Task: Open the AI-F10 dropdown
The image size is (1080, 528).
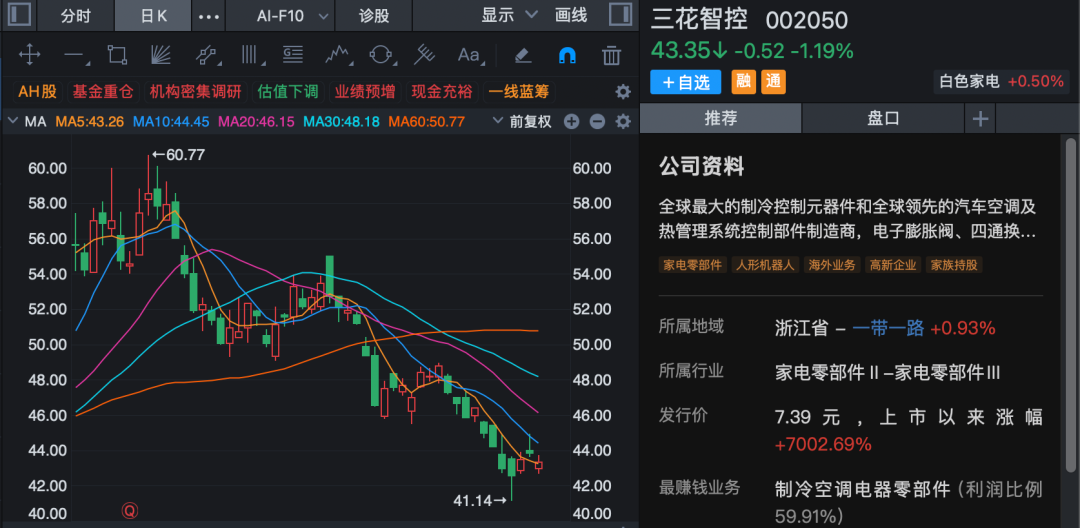Action: coord(292,16)
